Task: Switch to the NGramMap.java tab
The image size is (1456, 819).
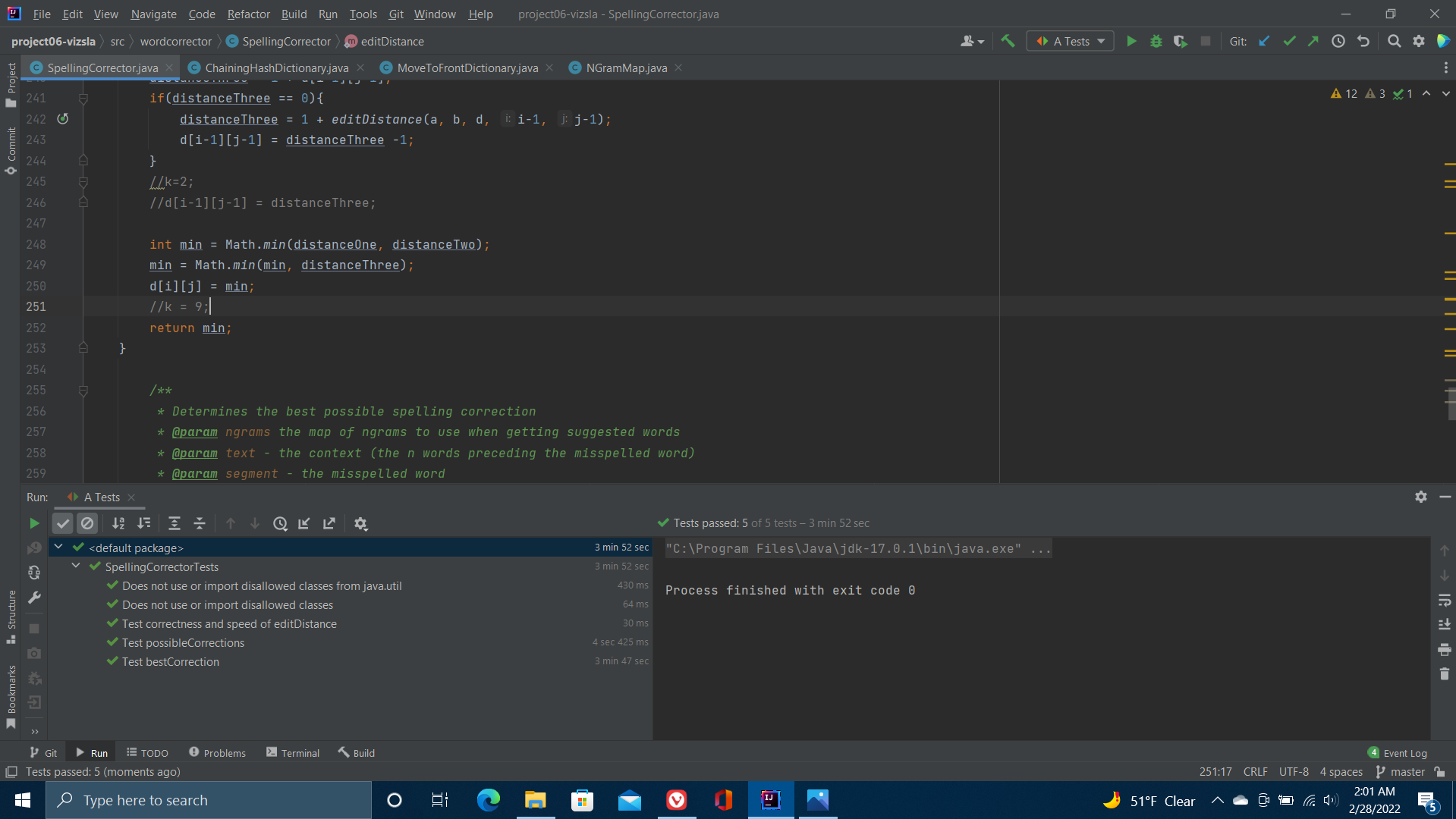Action: [x=626, y=68]
